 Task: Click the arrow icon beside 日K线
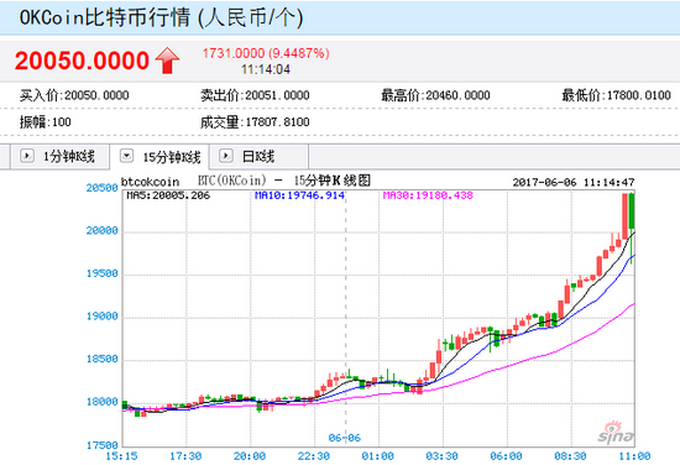[x=226, y=155]
